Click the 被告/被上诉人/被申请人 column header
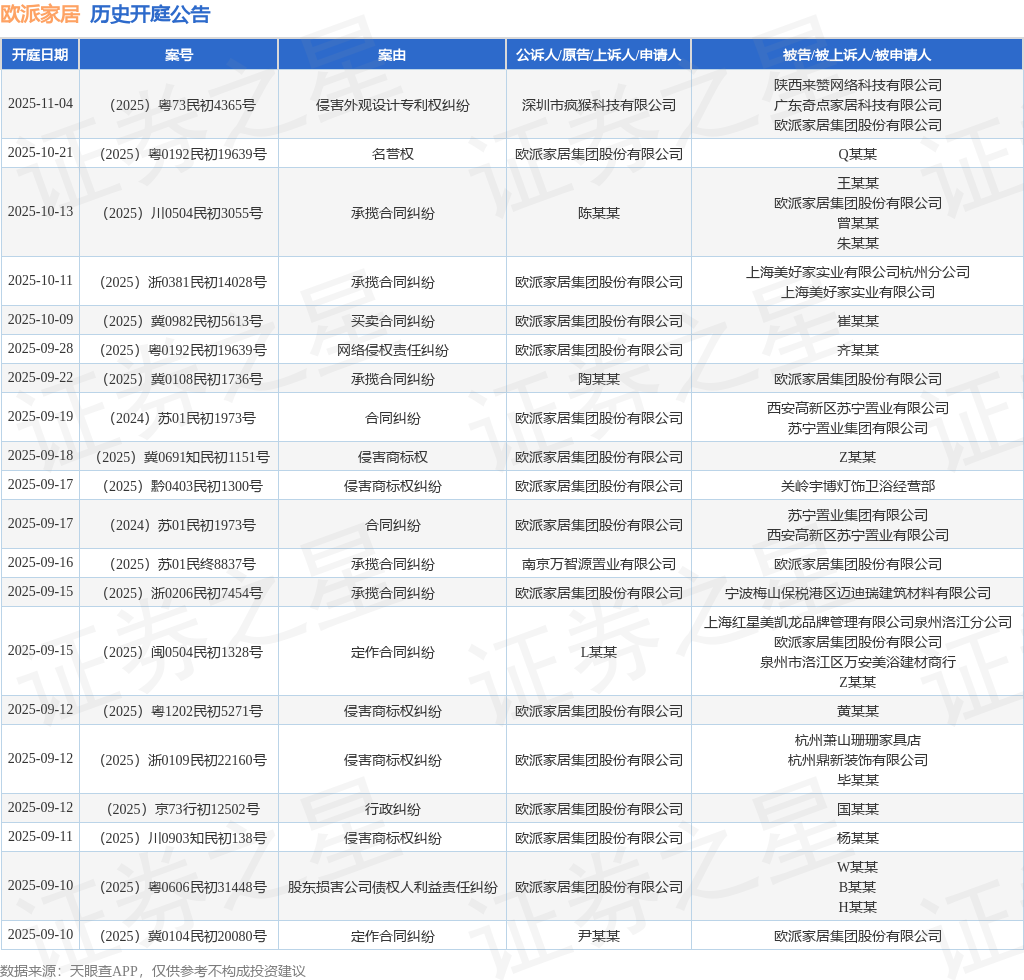This screenshot has height=980, width=1024. (x=857, y=55)
